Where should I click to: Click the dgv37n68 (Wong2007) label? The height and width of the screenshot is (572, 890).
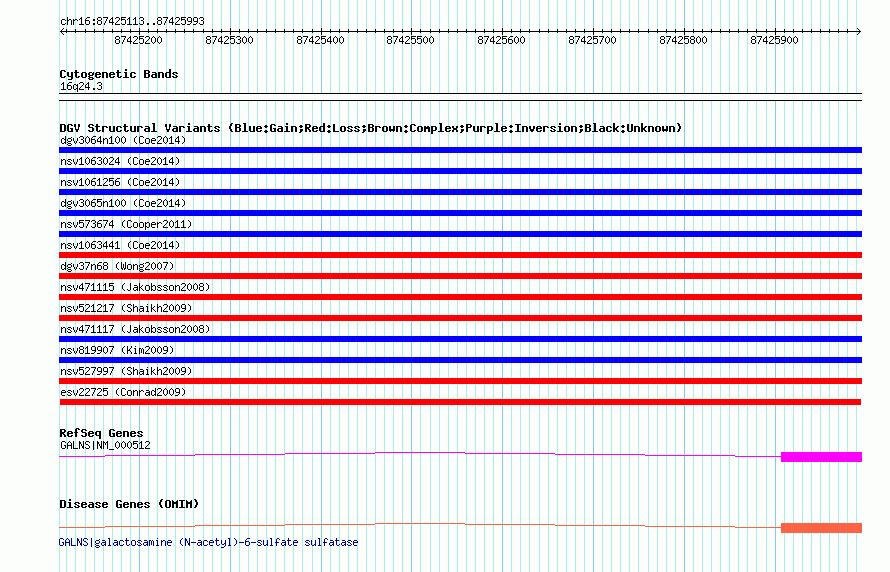[x=117, y=266]
